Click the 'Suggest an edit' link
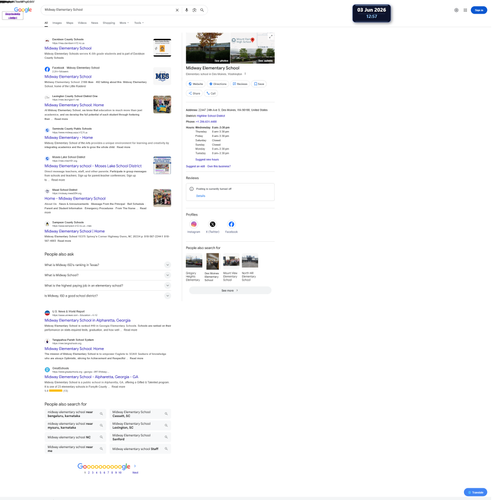This screenshot has height=500, width=494. click(197, 167)
